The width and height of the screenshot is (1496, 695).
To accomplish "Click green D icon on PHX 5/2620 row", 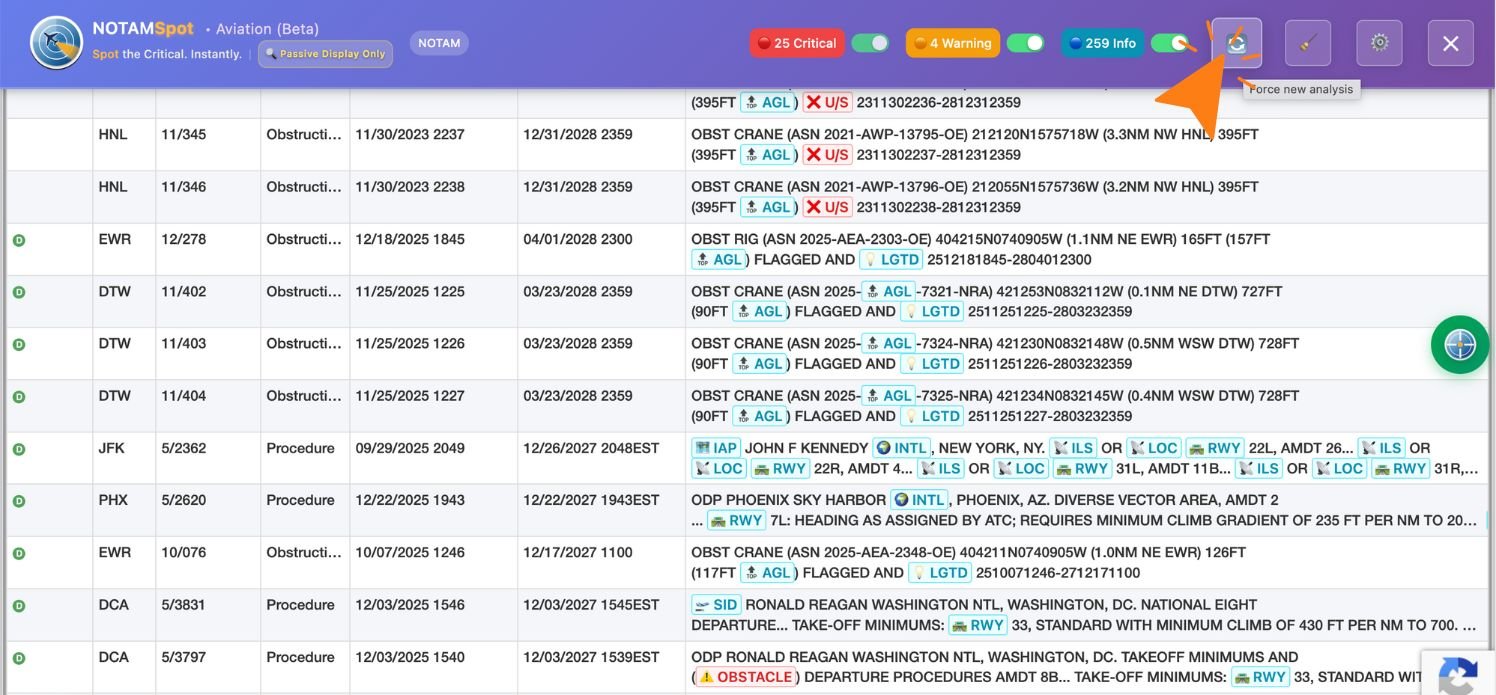I will (x=19, y=501).
